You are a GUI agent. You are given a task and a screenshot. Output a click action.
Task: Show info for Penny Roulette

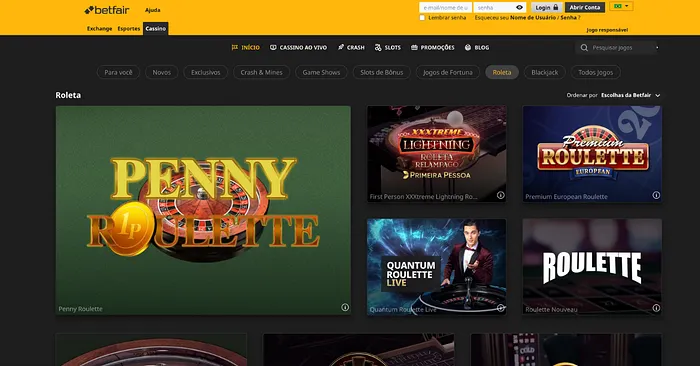345,307
